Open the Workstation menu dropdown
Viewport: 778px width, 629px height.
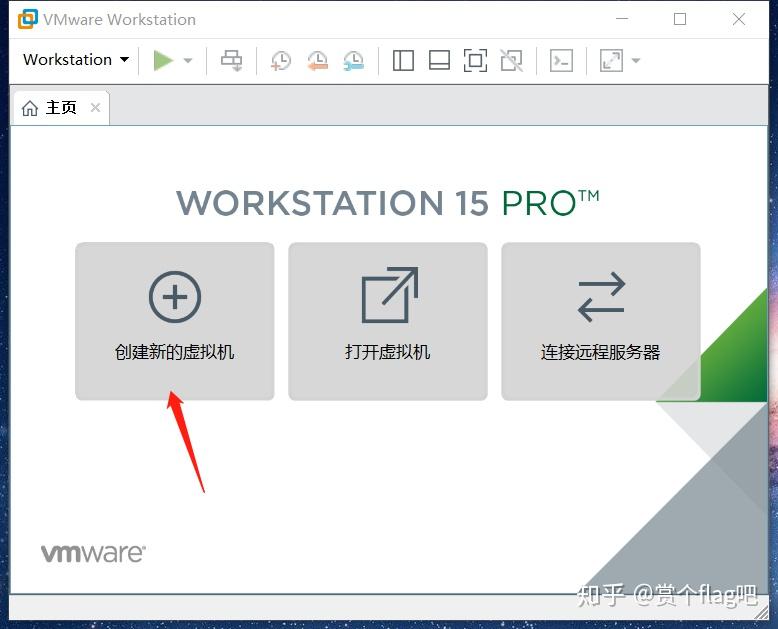click(76, 60)
